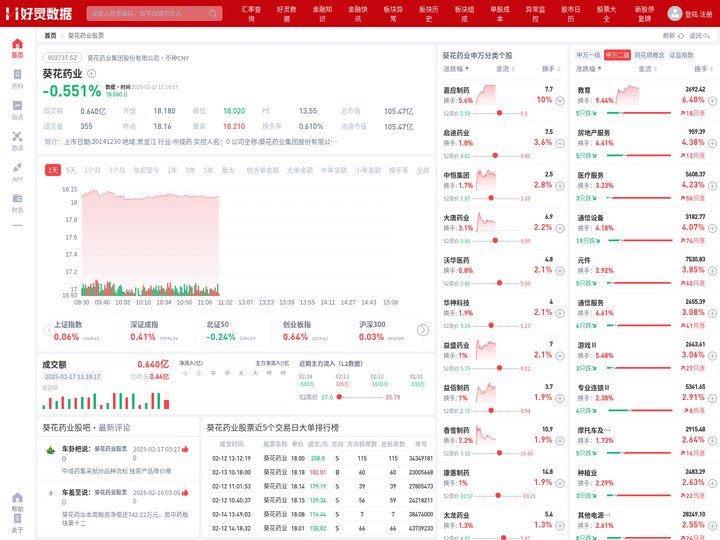Screen dimensions: 720x540
Task: Add 葵花药业 to watchlist with plus icon
Action: pos(91,73)
